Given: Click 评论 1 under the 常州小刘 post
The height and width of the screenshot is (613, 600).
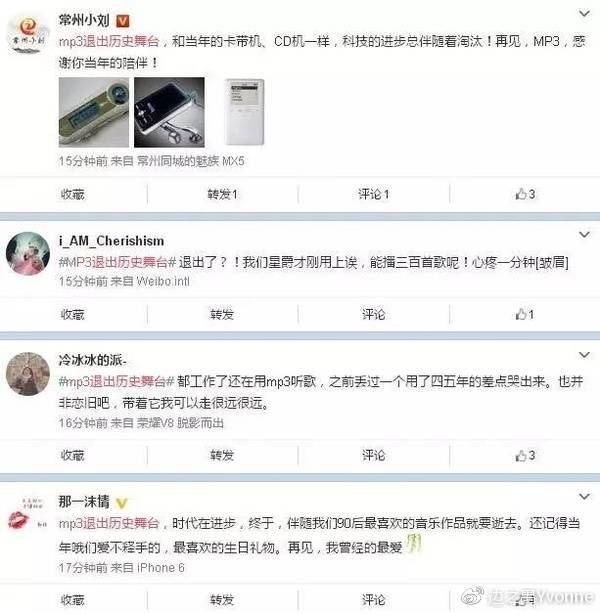Looking at the screenshot, I should tap(374, 194).
